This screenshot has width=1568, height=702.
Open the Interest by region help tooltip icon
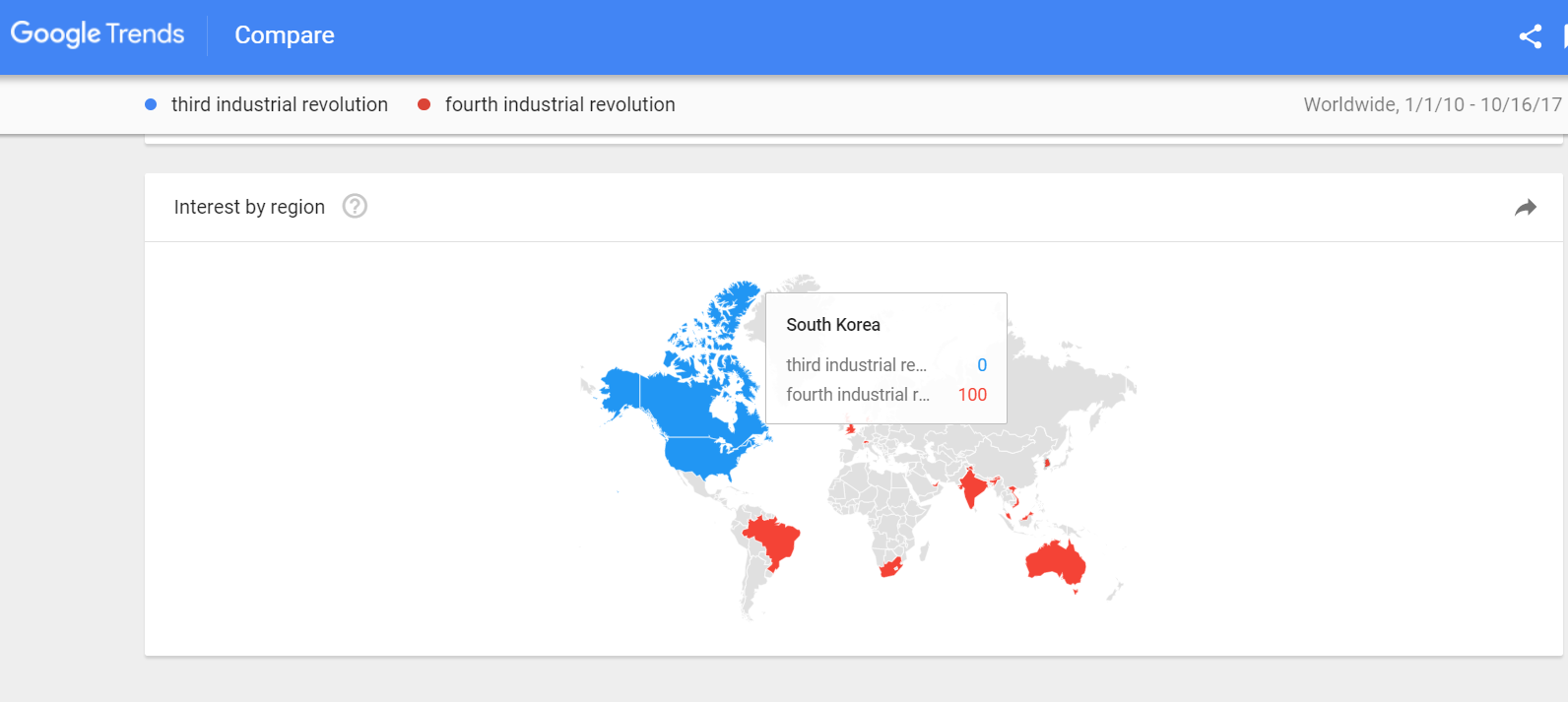pyautogui.click(x=355, y=206)
